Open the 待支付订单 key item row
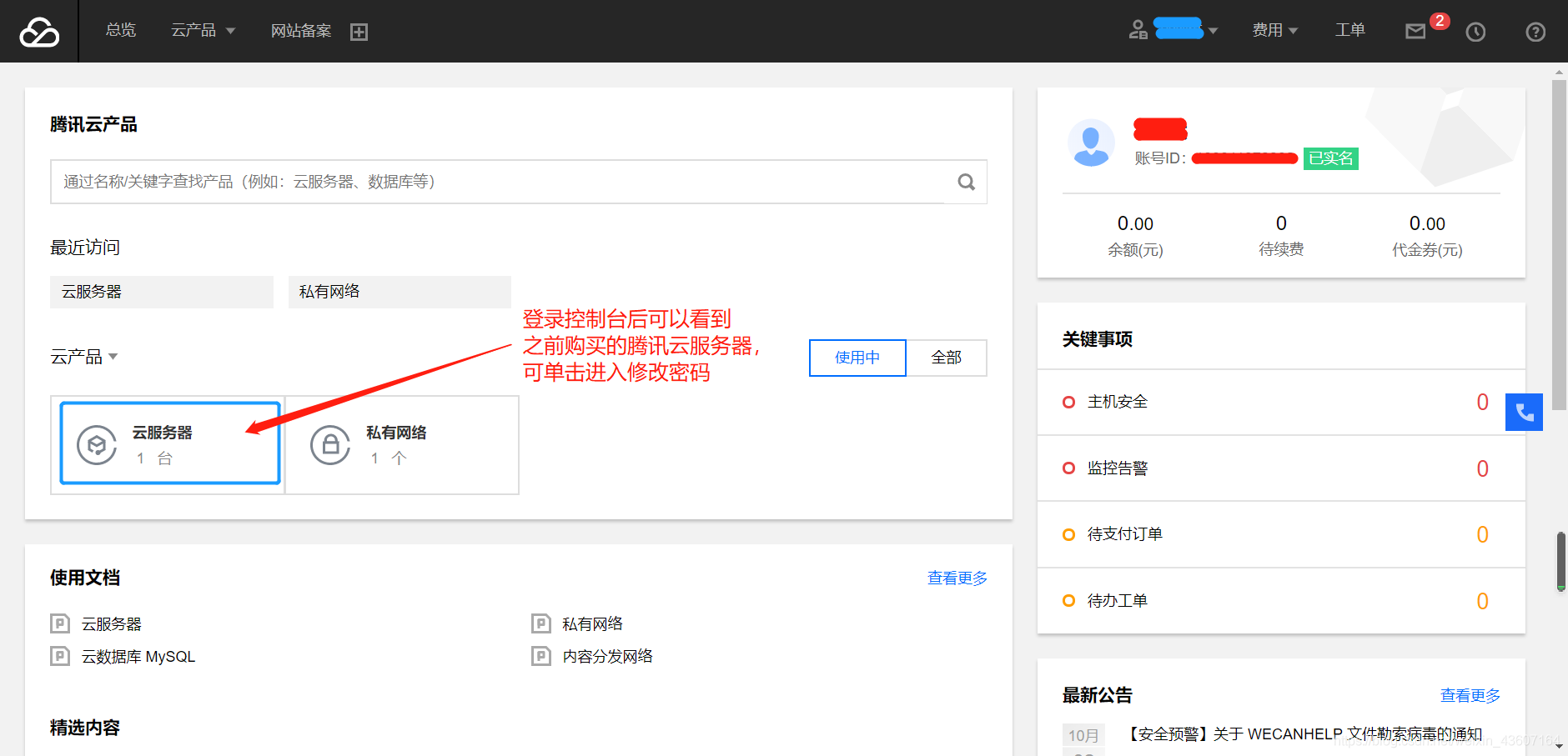The image size is (1568, 756). (x=1281, y=534)
